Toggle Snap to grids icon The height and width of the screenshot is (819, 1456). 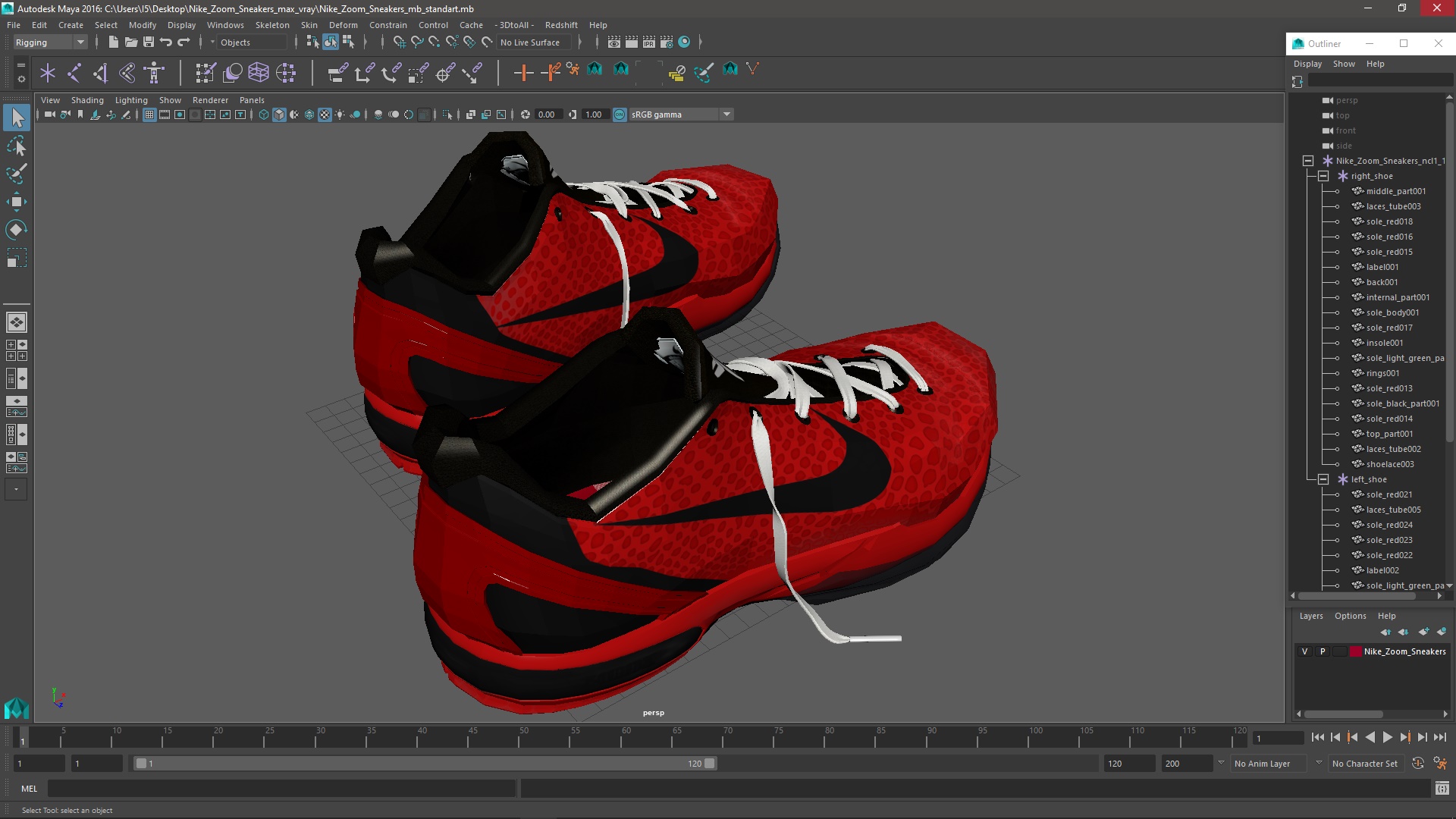(399, 42)
